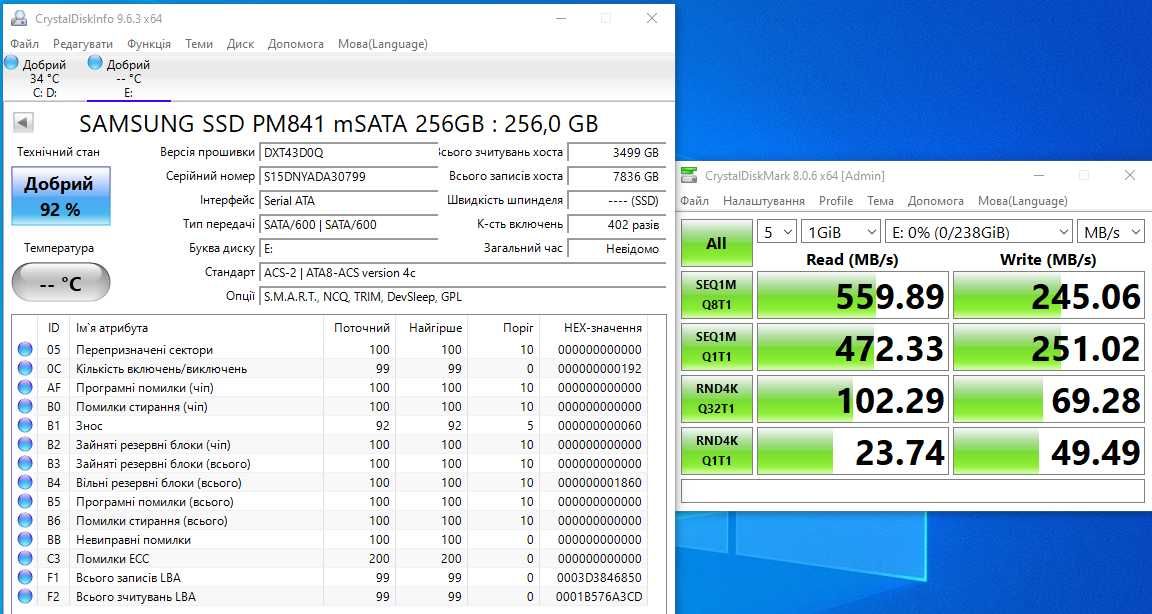The width and height of the screenshot is (1152, 614).
Task: Start RND4K Q1T1 benchmark test
Action: pyautogui.click(x=716, y=451)
